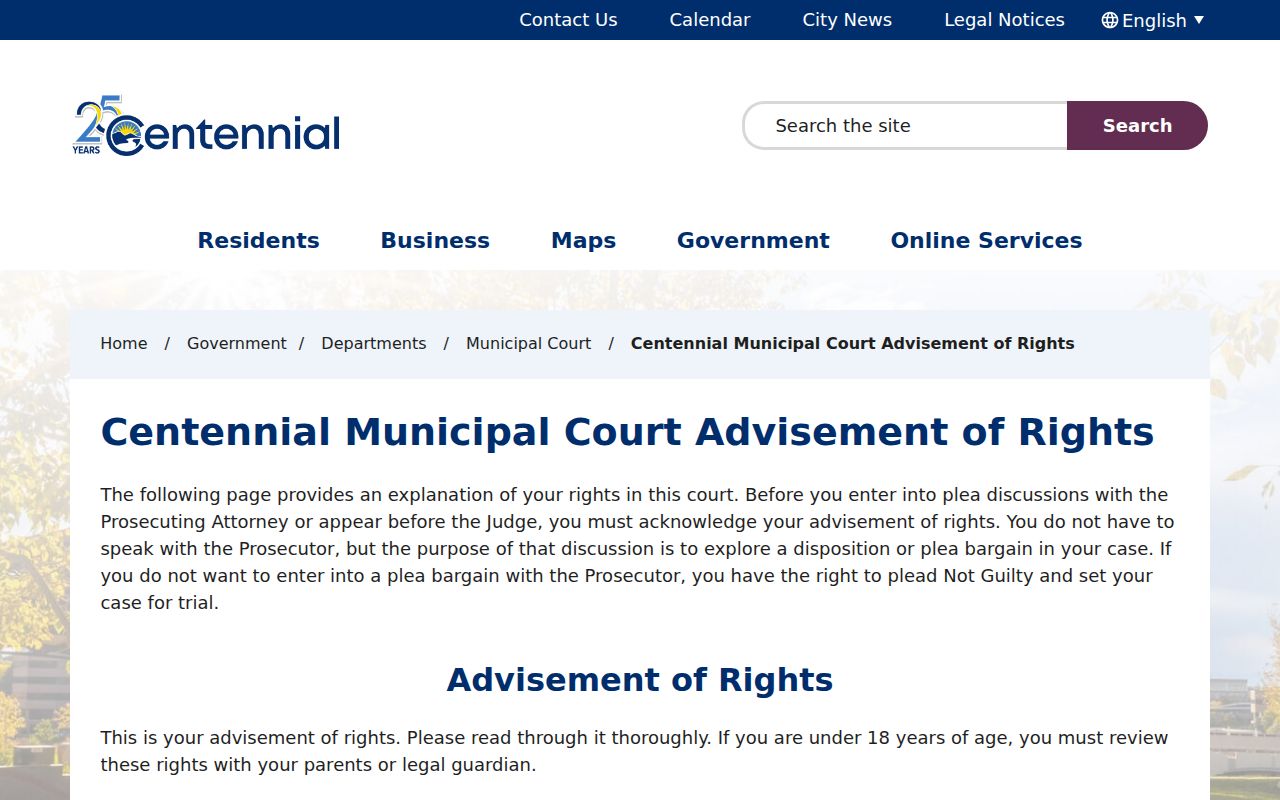The image size is (1280, 800).
Task: Click the centered 'Advisement of Rights' subheading
Action: coord(640,680)
